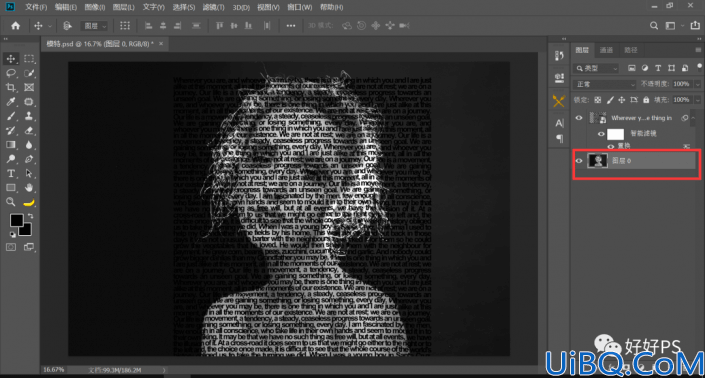Toggle lock position
The width and height of the screenshot is (705, 378).
(622, 100)
